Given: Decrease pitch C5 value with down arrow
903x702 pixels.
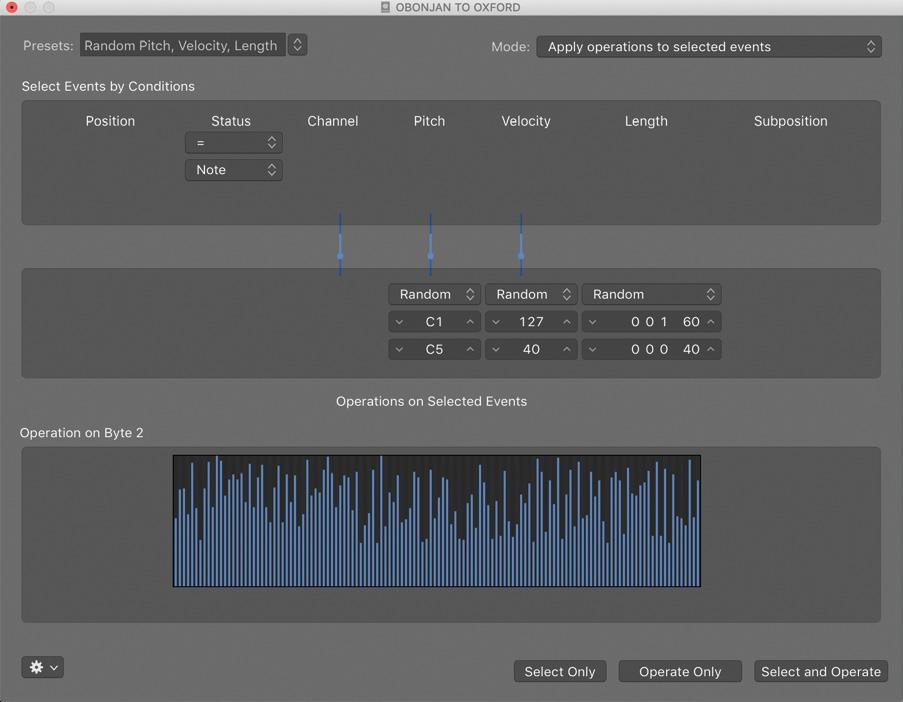Looking at the screenshot, I should click(400, 350).
